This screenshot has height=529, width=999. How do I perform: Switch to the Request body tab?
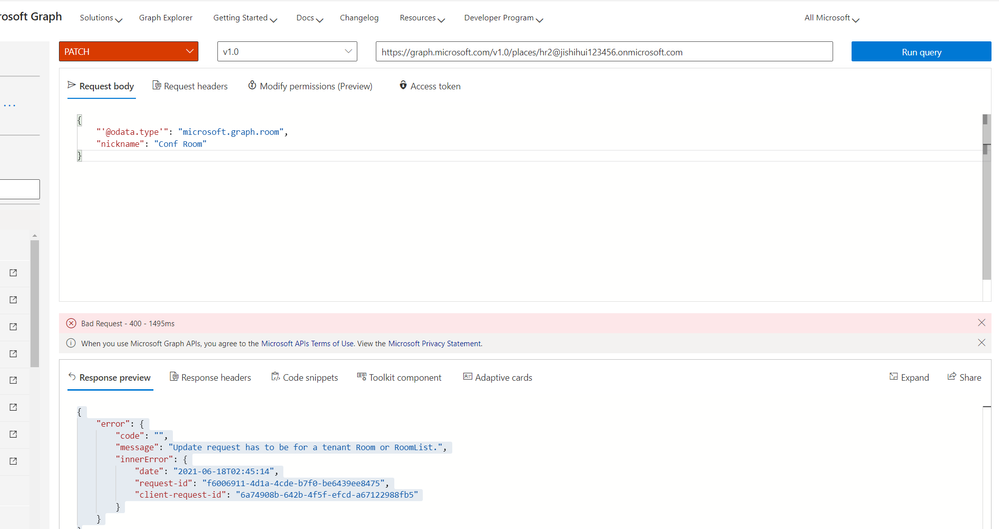click(x=101, y=86)
